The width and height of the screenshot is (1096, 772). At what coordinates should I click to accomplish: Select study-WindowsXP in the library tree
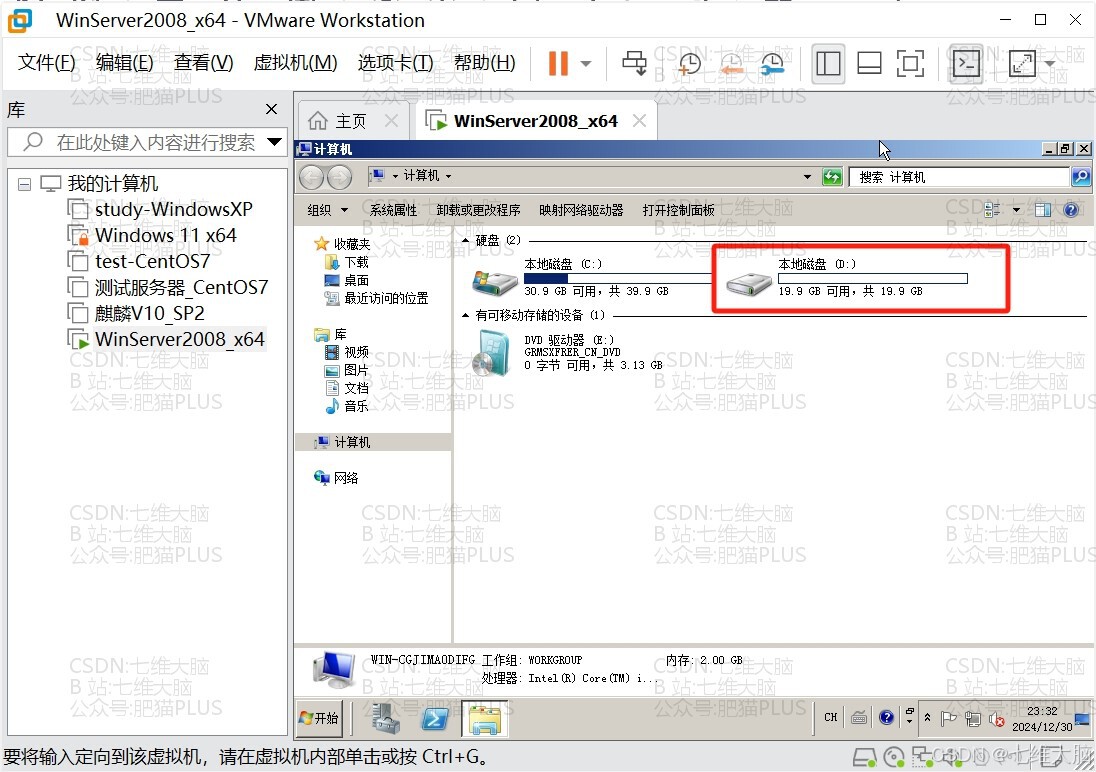point(173,209)
